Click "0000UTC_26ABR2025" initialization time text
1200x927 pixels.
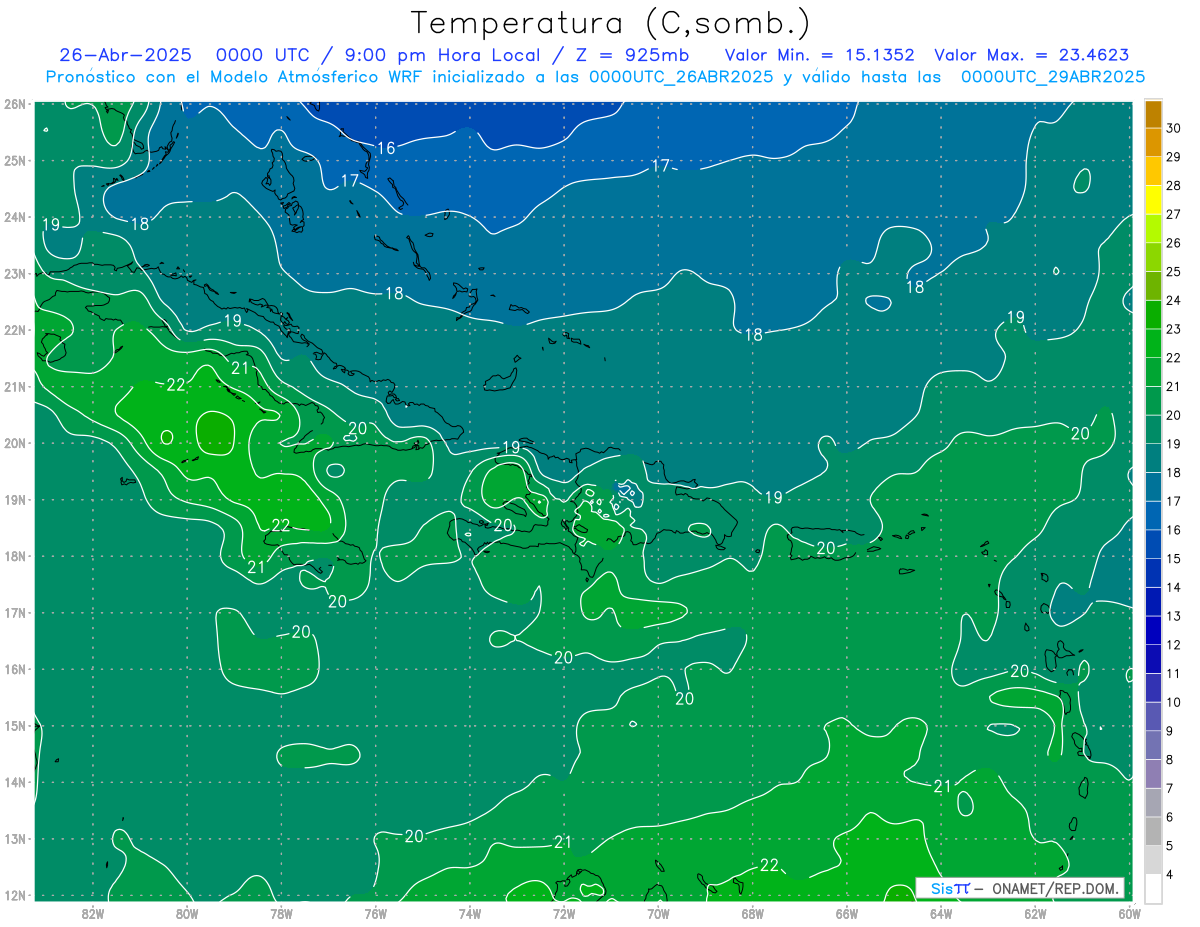click(x=681, y=77)
